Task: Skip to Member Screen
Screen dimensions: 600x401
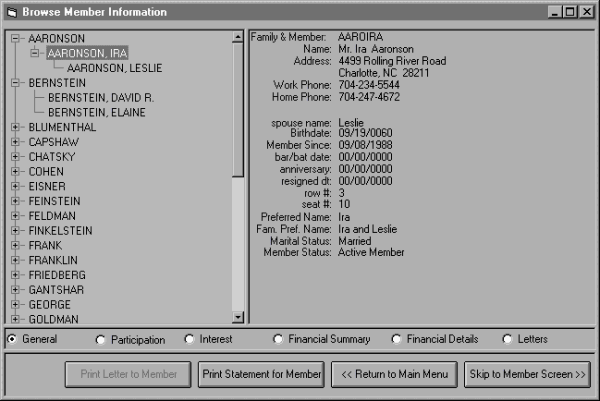Action: 527,375
